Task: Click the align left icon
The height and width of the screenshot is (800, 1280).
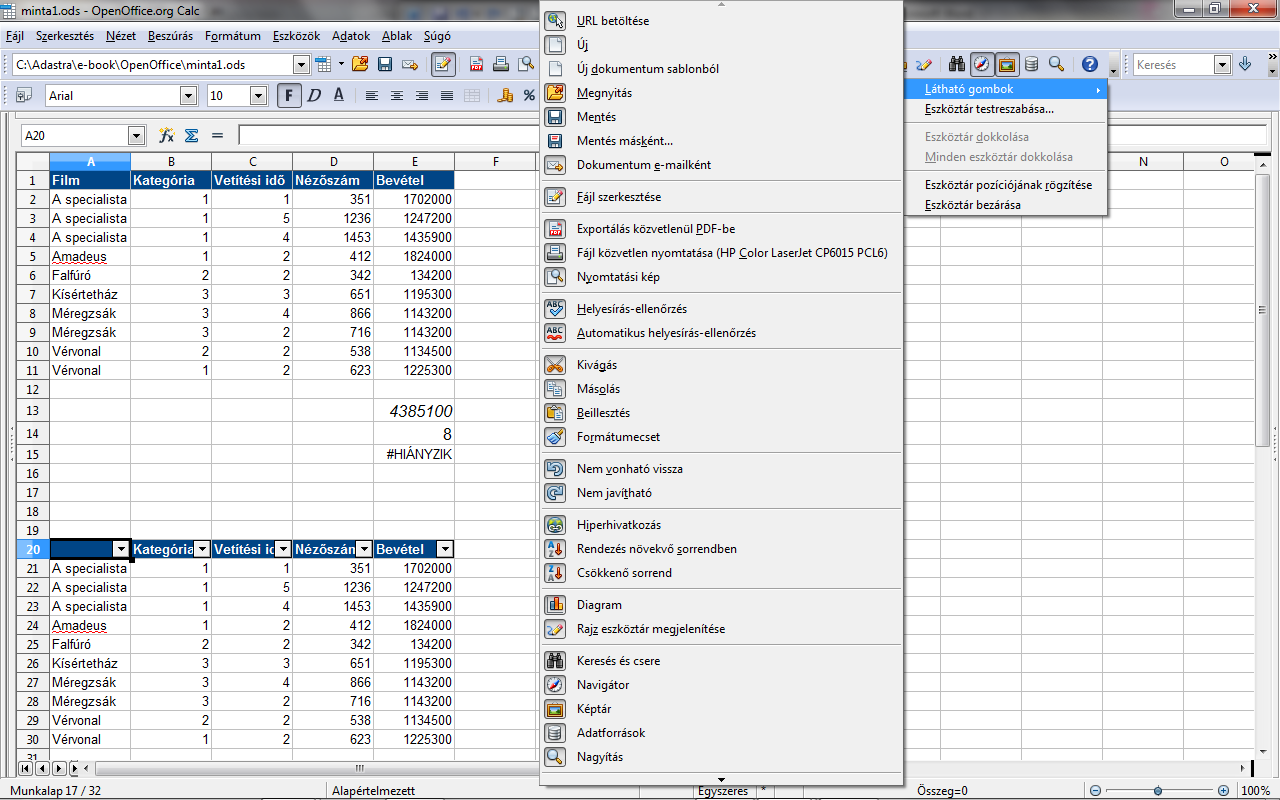Action: [372, 95]
